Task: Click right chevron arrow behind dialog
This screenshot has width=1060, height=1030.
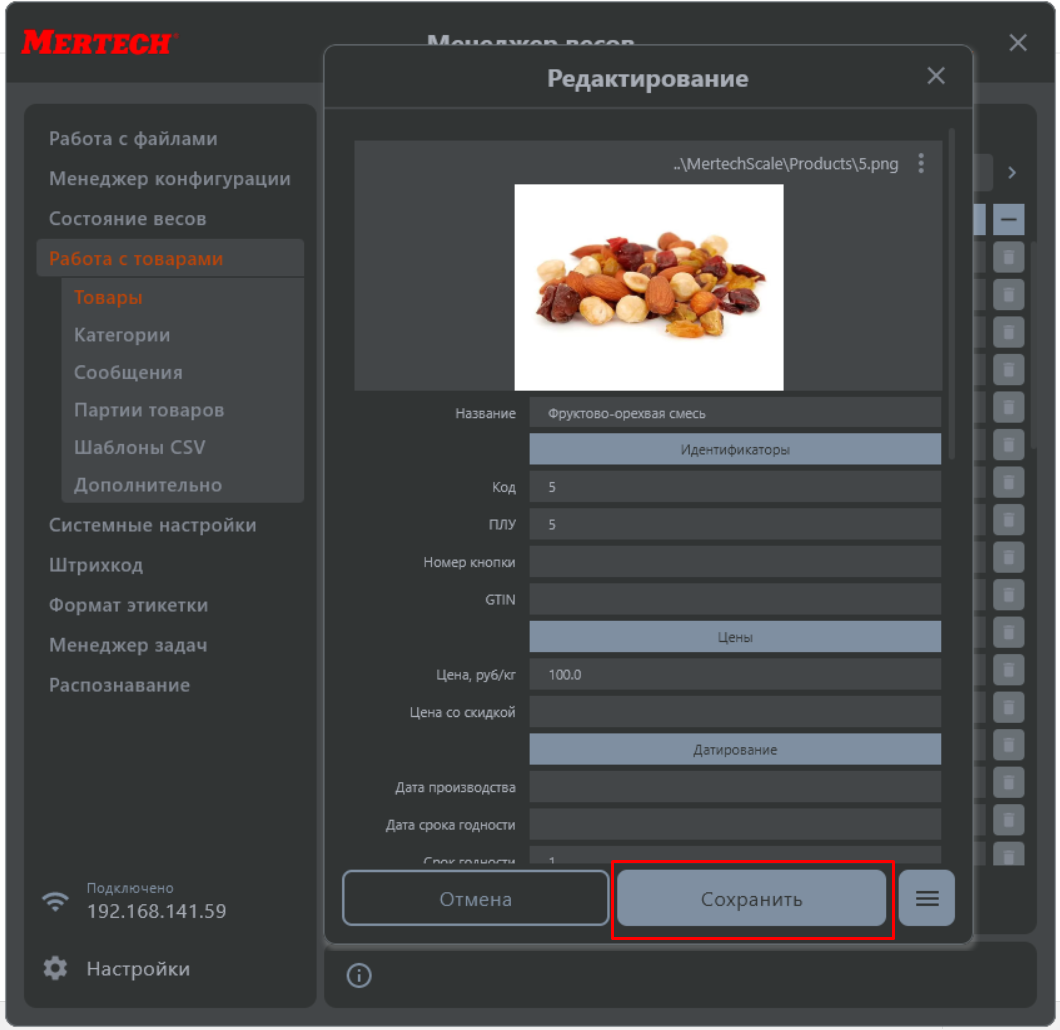Action: (1012, 173)
